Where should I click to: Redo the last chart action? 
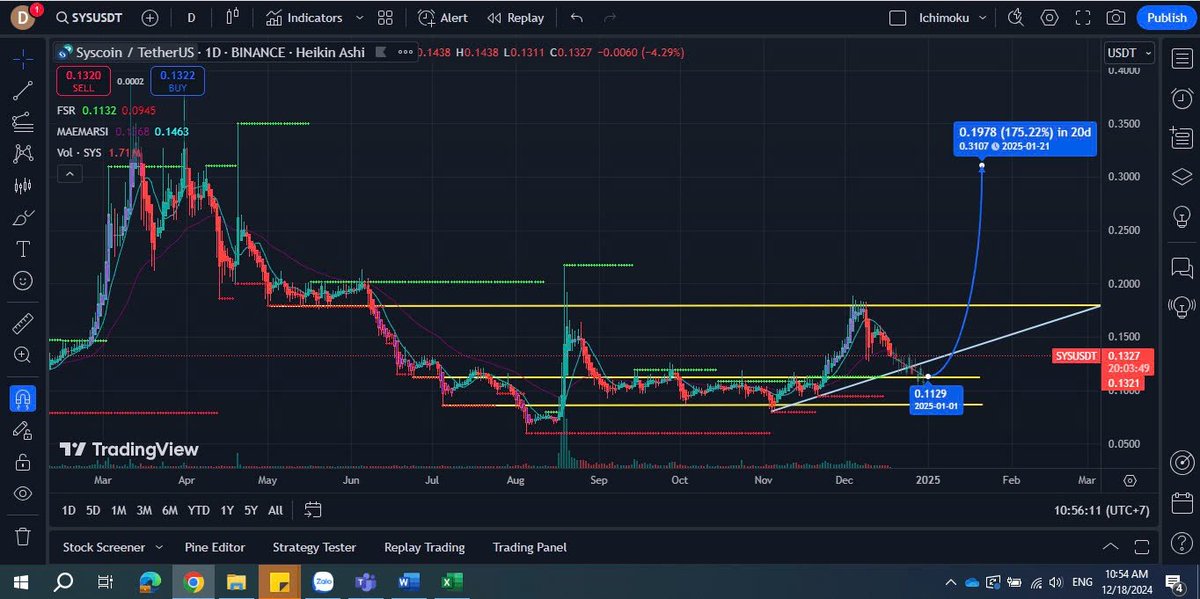609,18
